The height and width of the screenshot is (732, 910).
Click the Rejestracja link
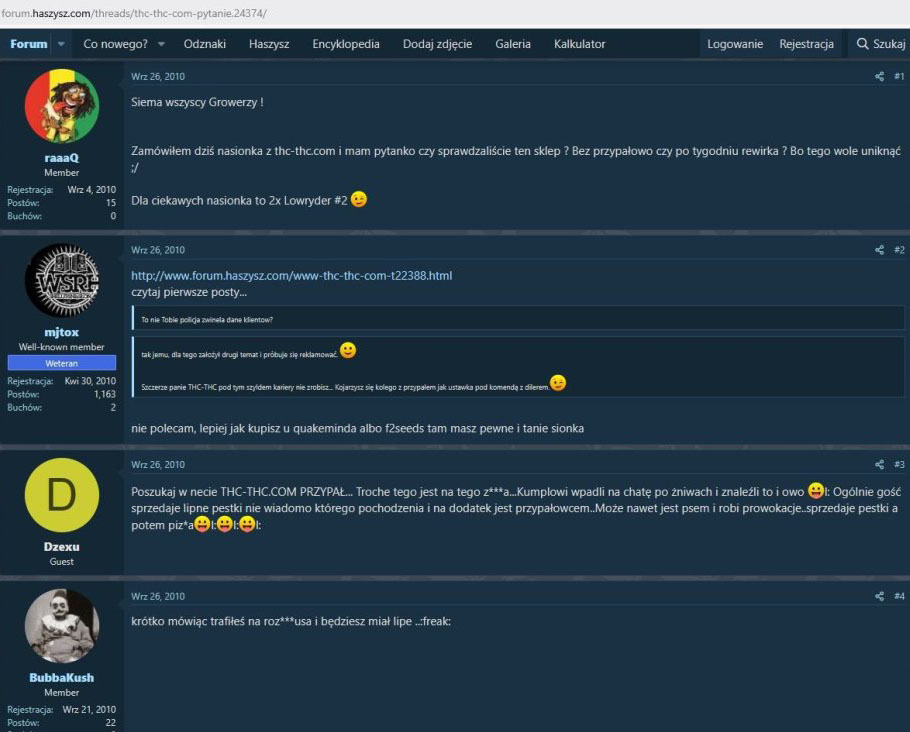(x=806, y=44)
